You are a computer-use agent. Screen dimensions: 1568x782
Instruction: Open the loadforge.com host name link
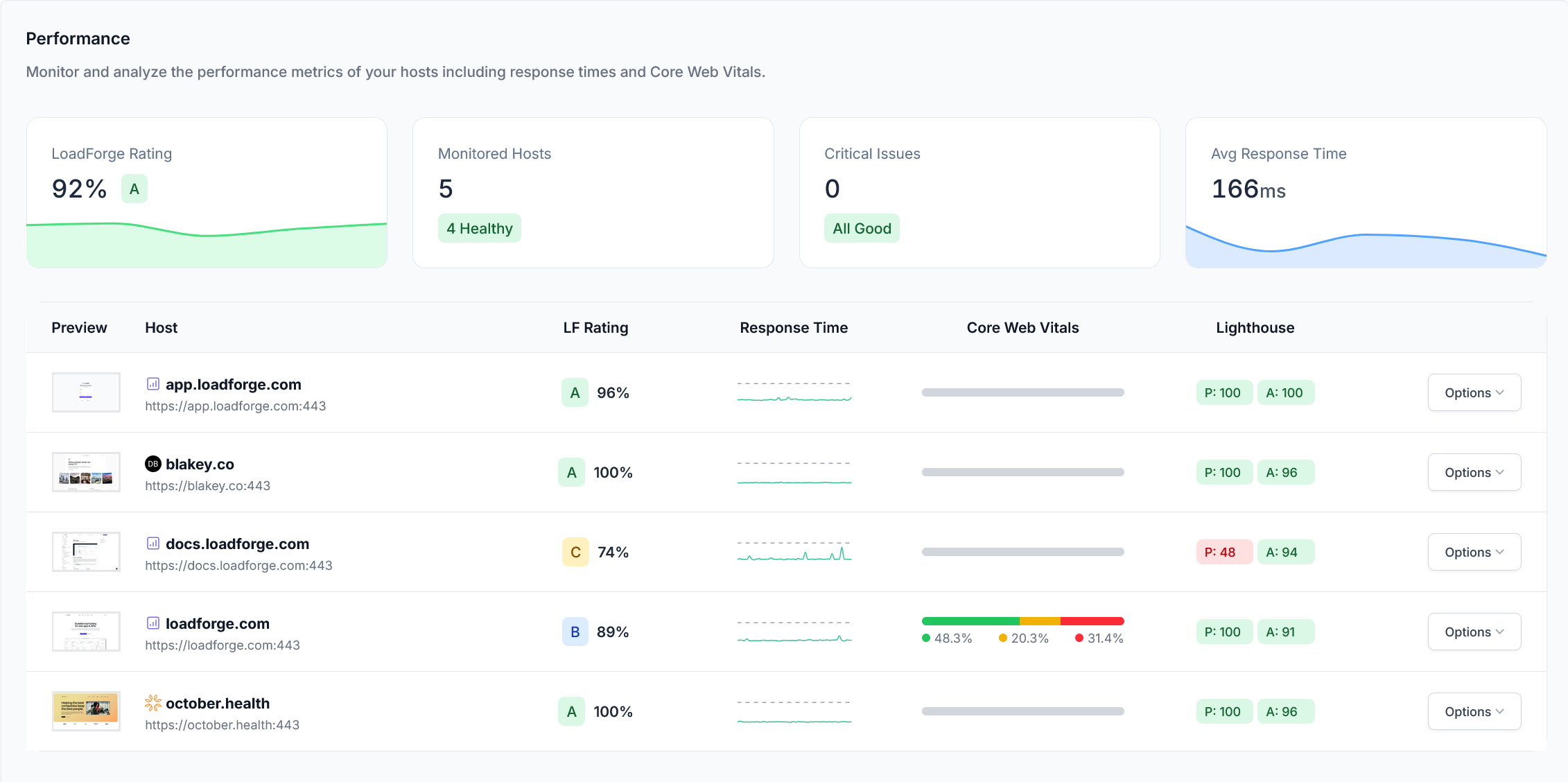[218, 623]
